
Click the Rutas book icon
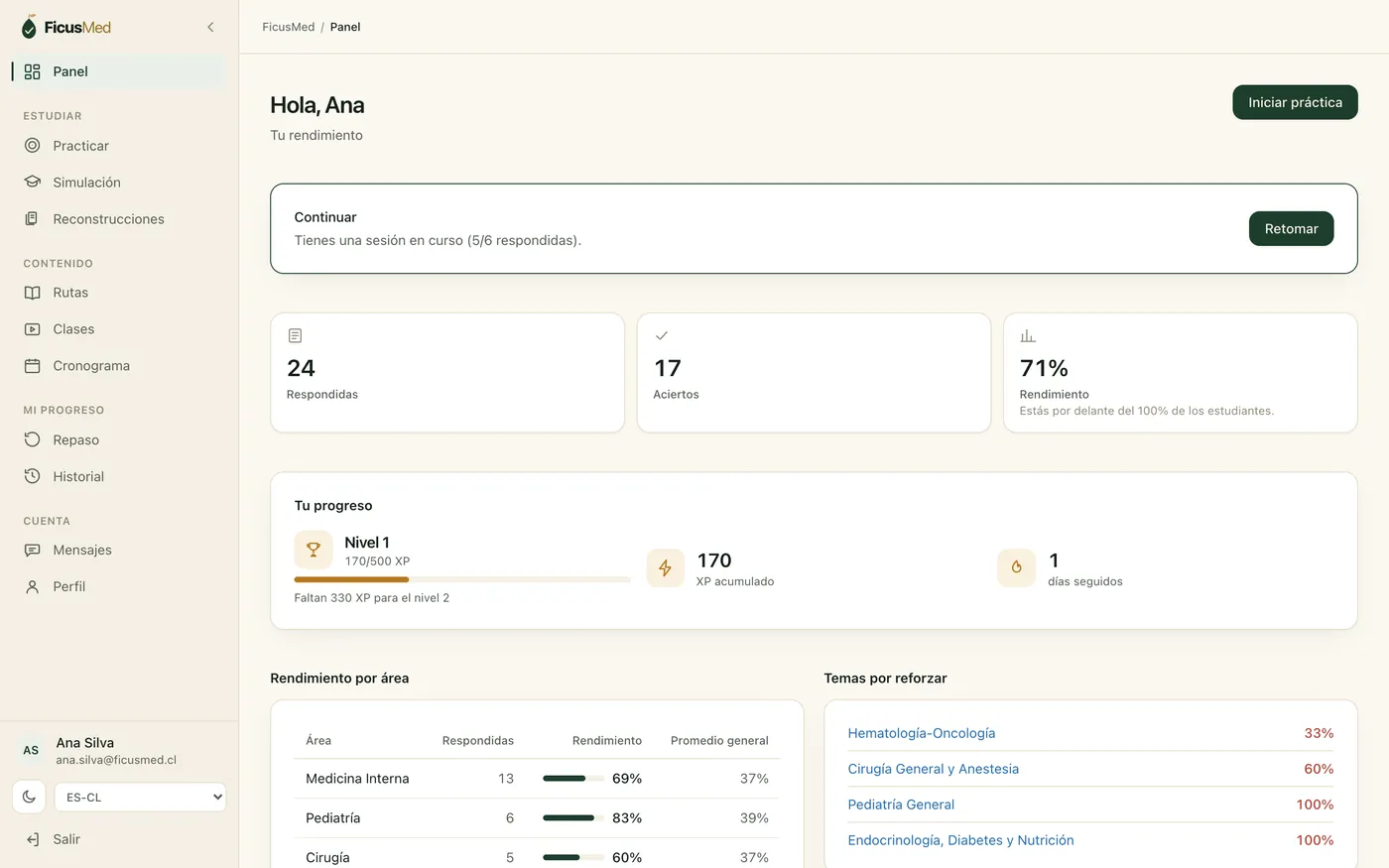(x=33, y=293)
